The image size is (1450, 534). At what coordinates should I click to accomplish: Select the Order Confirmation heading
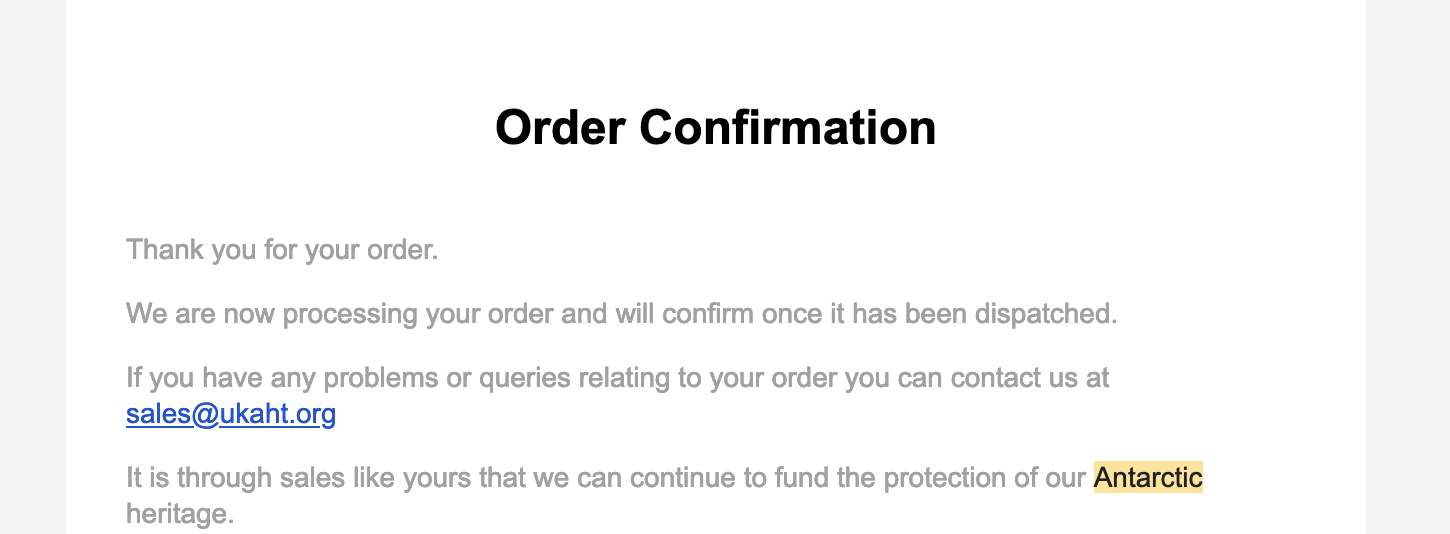pyautogui.click(x=716, y=128)
